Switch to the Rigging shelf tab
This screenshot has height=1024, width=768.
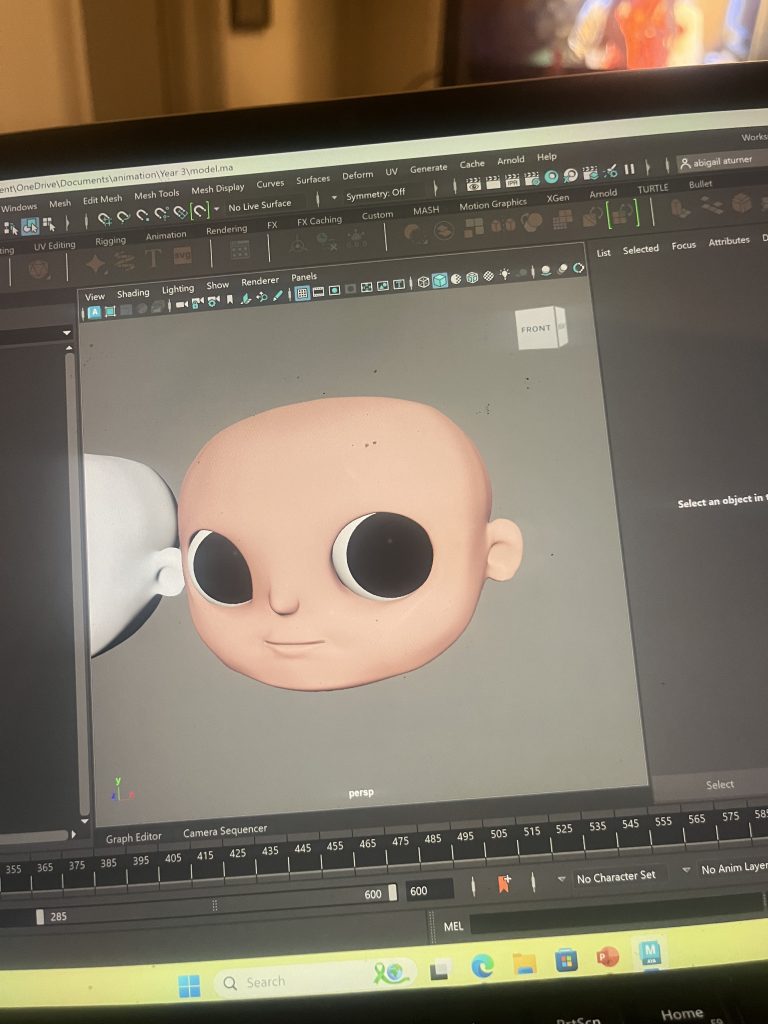click(x=110, y=241)
